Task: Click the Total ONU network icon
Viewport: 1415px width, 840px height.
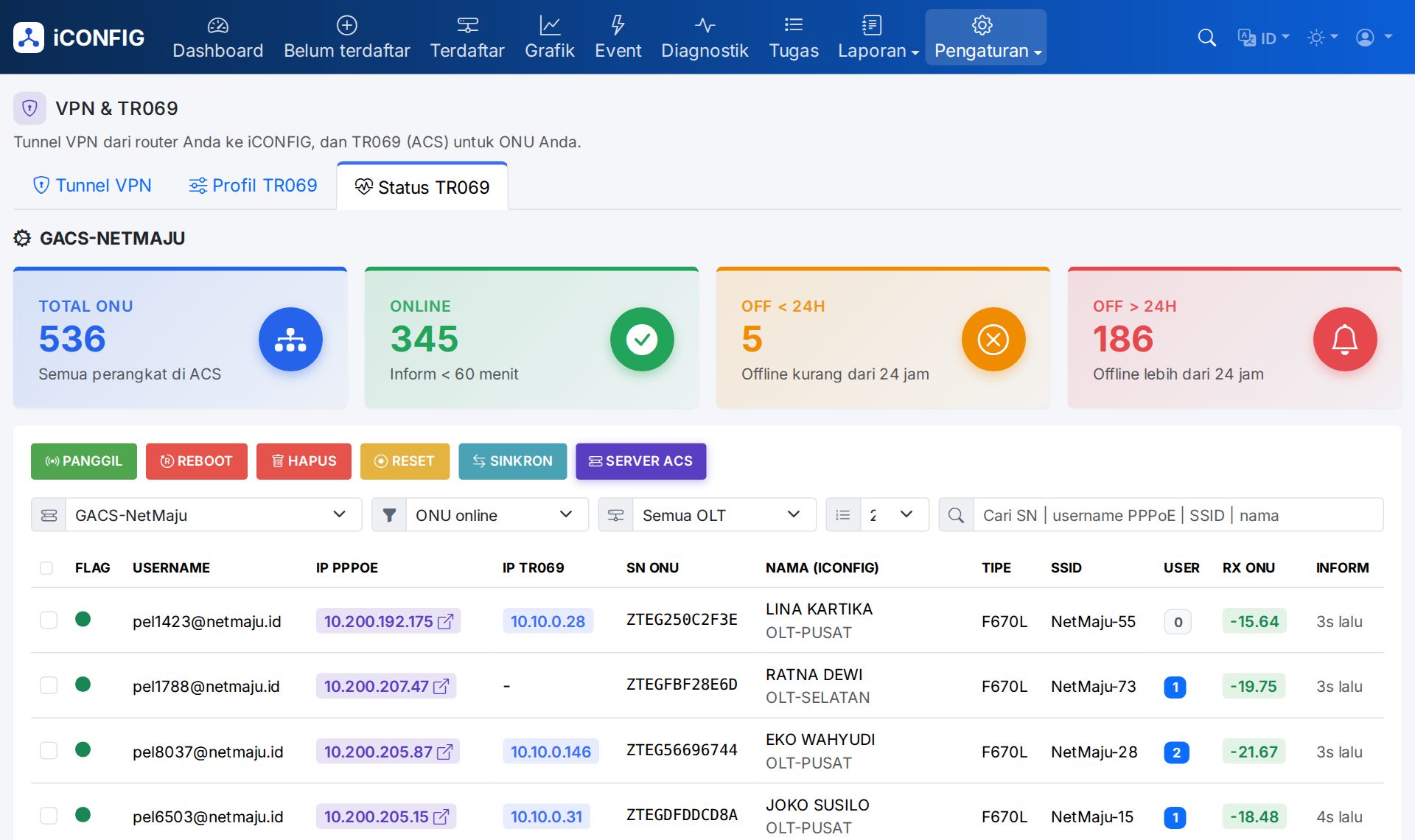Action: tap(290, 339)
